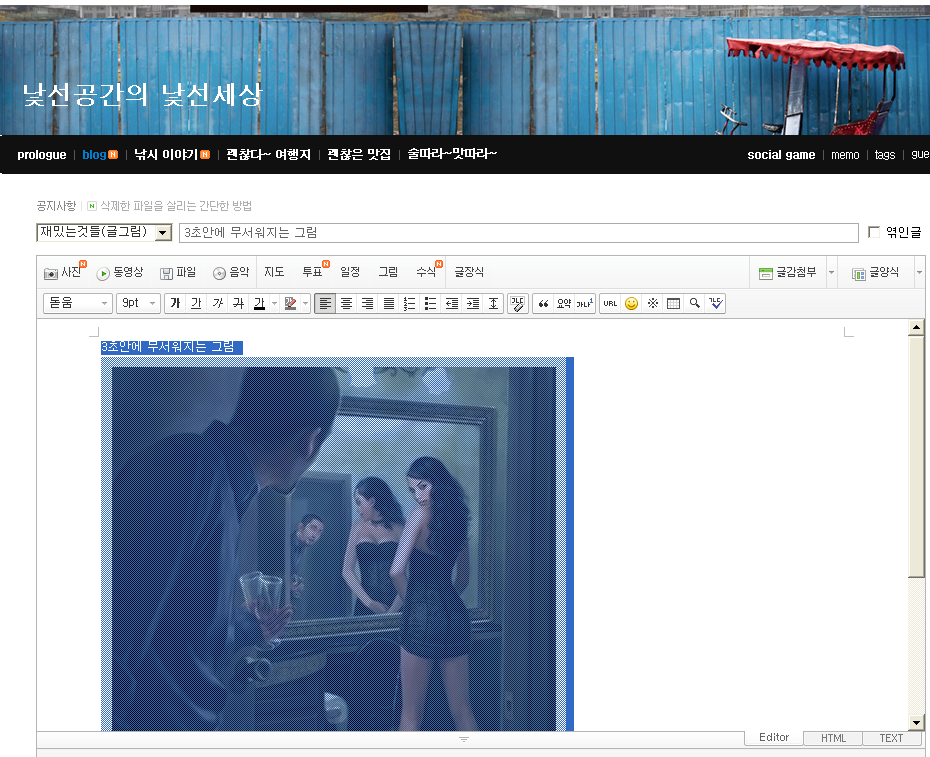
Task: Insert a bulleted list
Action: [x=431, y=303]
